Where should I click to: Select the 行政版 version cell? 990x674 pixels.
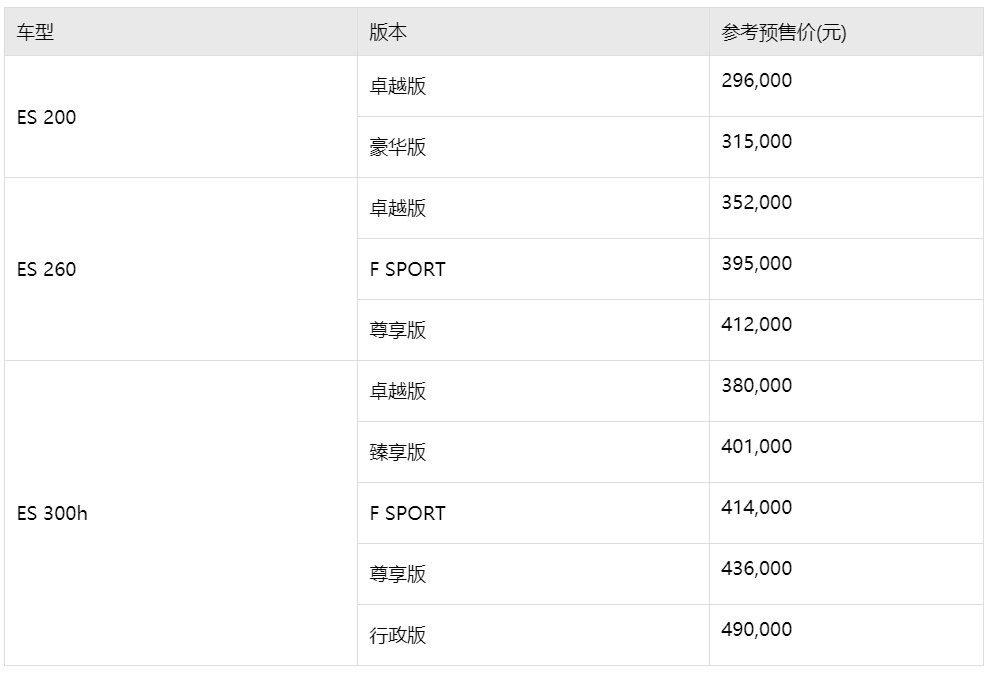pyautogui.click(x=533, y=635)
